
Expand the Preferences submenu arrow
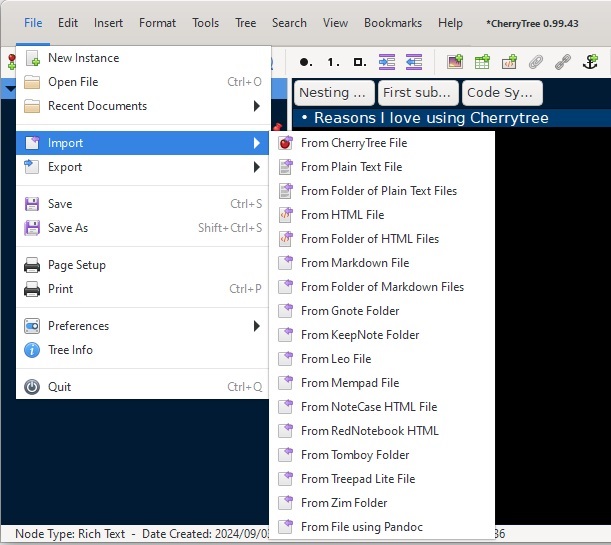pyautogui.click(x=256, y=326)
